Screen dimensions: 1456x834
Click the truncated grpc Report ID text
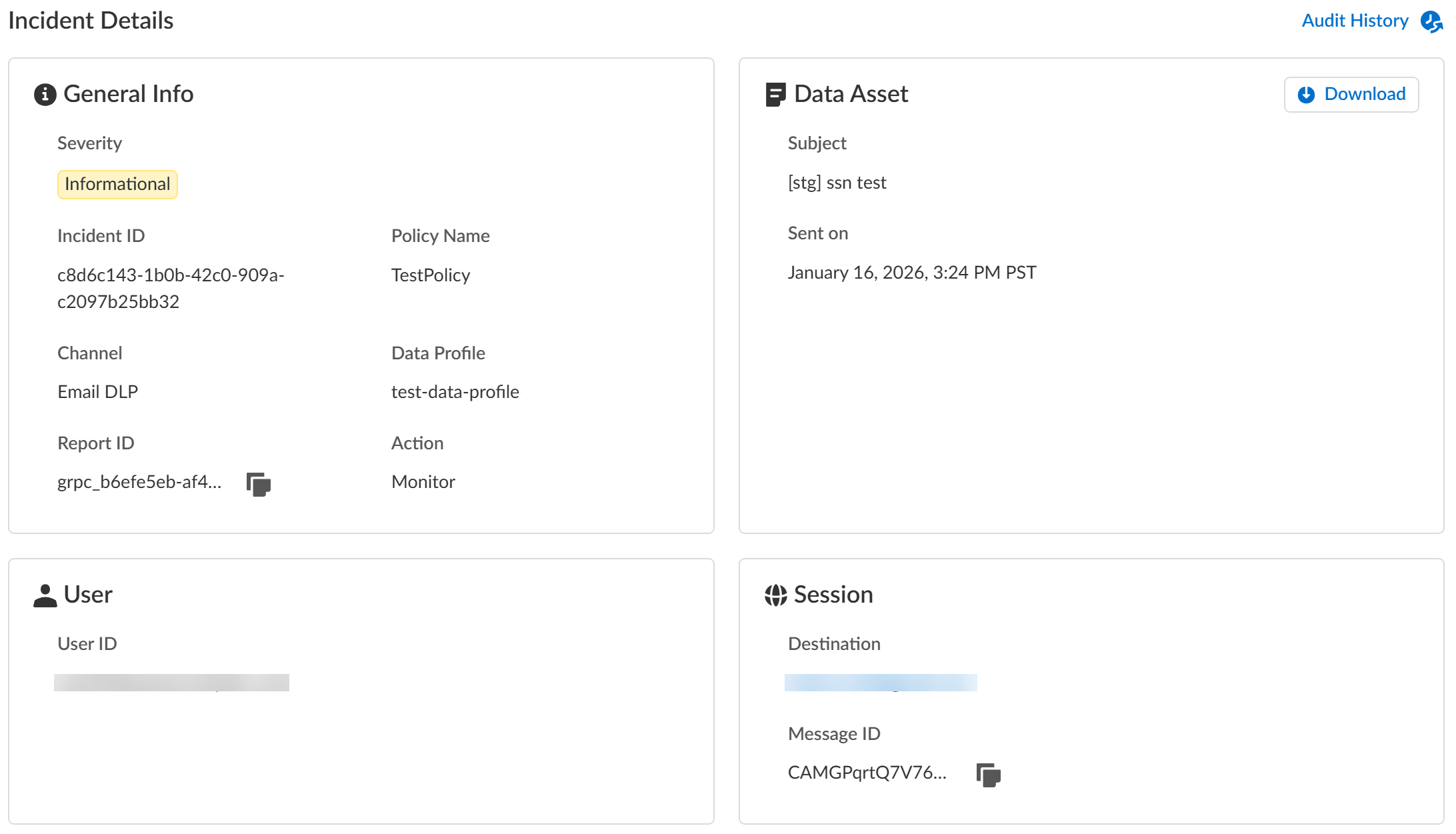coord(139,481)
